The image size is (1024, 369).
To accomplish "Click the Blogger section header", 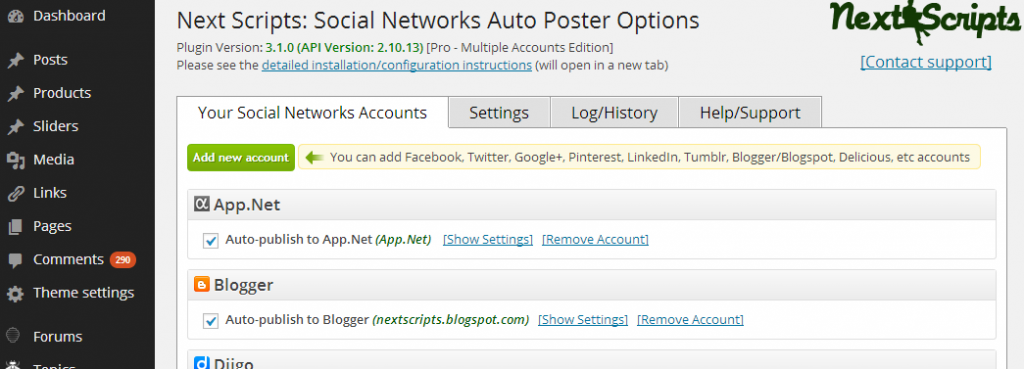I will [x=592, y=285].
